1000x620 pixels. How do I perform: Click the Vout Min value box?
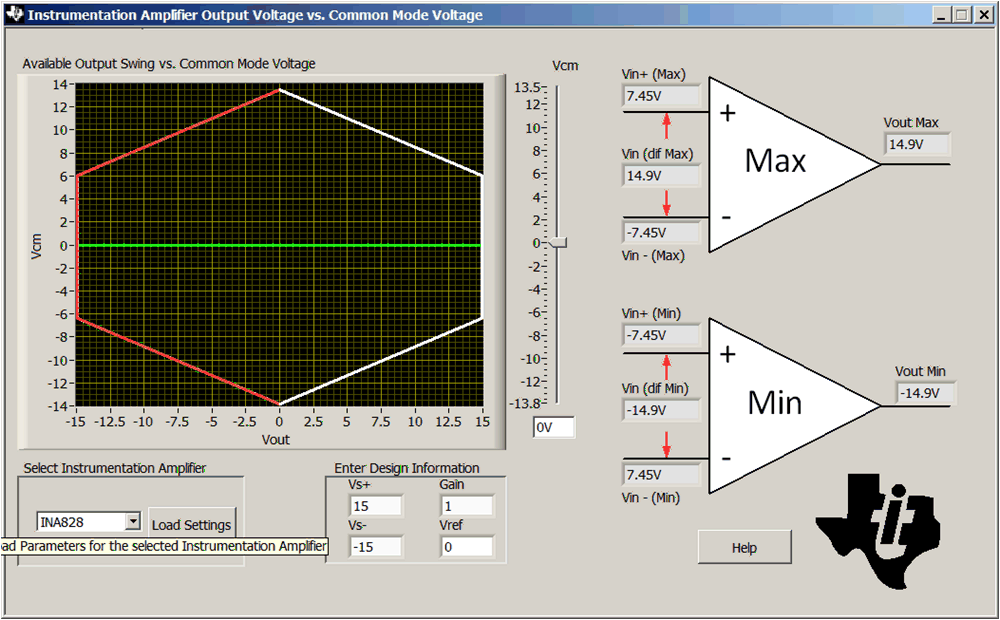tap(924, 393)
